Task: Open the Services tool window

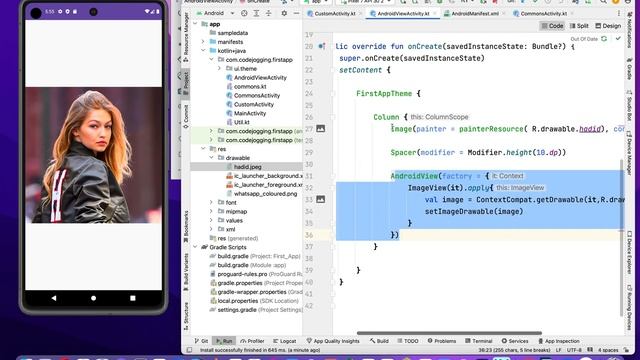Action: 515,341
